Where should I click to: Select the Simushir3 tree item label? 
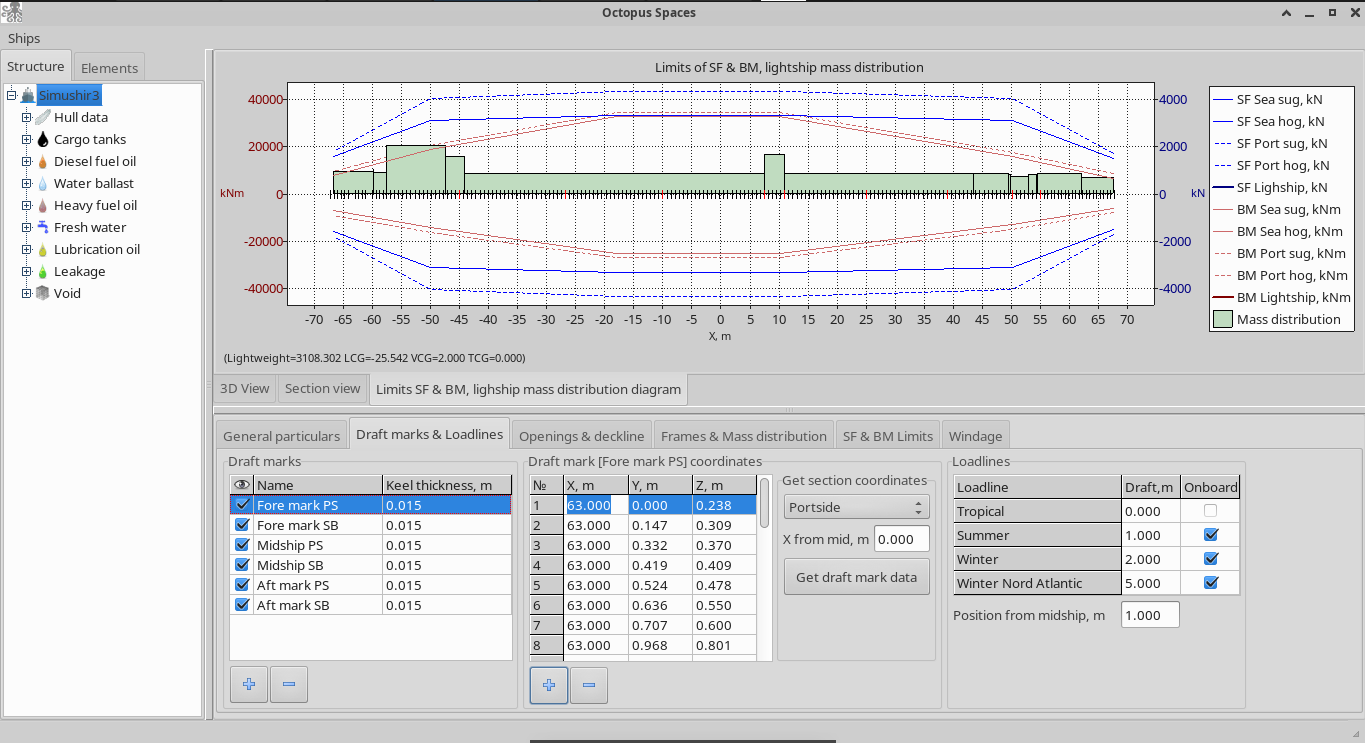point(69,96)
